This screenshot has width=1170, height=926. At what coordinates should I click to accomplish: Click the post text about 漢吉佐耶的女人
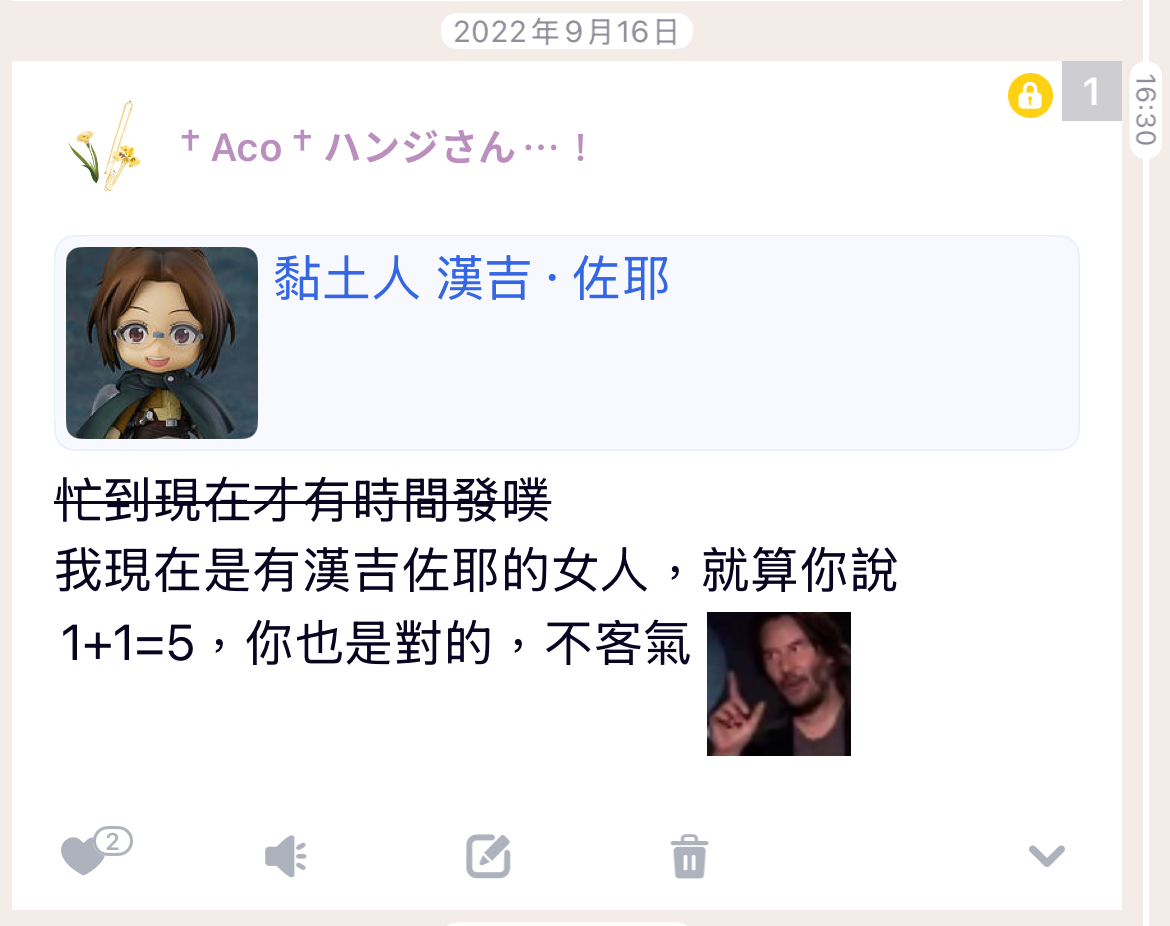coord(476,571)
